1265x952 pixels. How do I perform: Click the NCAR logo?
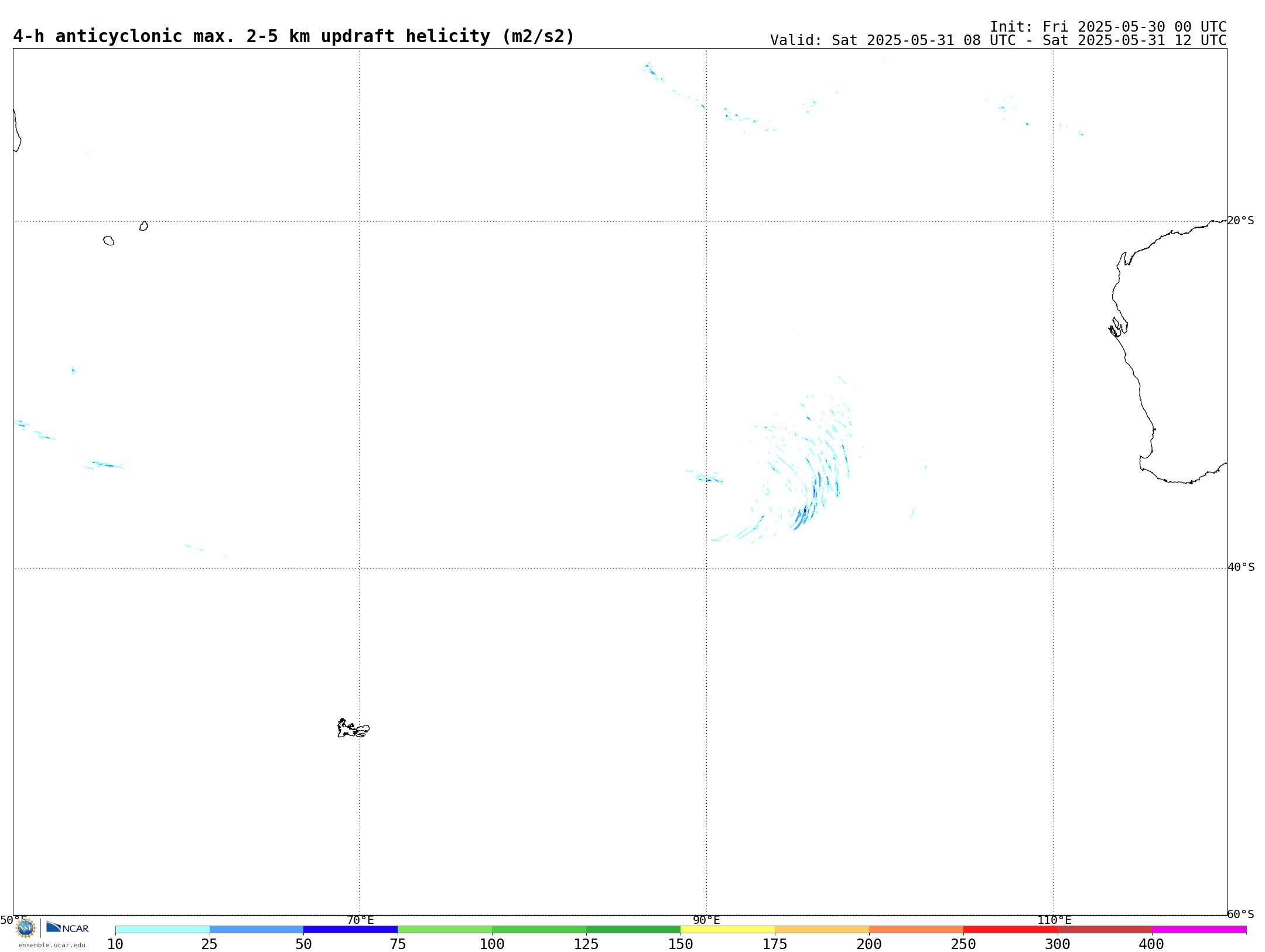[x=67, y=927]
